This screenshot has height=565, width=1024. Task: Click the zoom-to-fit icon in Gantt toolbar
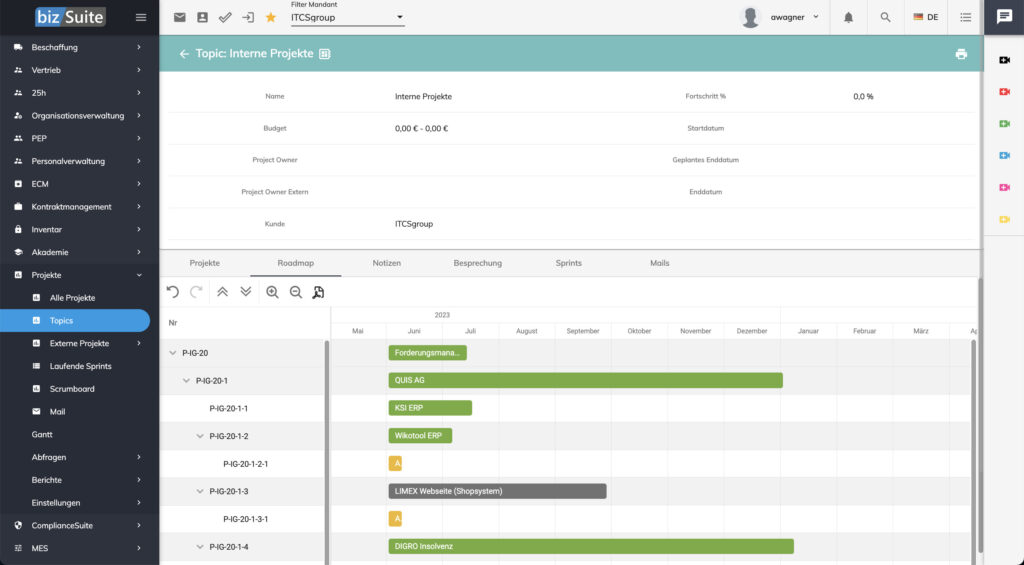(x=319, y=292)
